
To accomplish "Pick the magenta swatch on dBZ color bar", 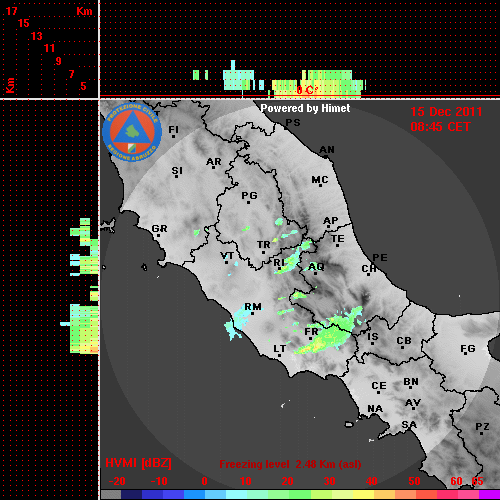I will point(489,495).
